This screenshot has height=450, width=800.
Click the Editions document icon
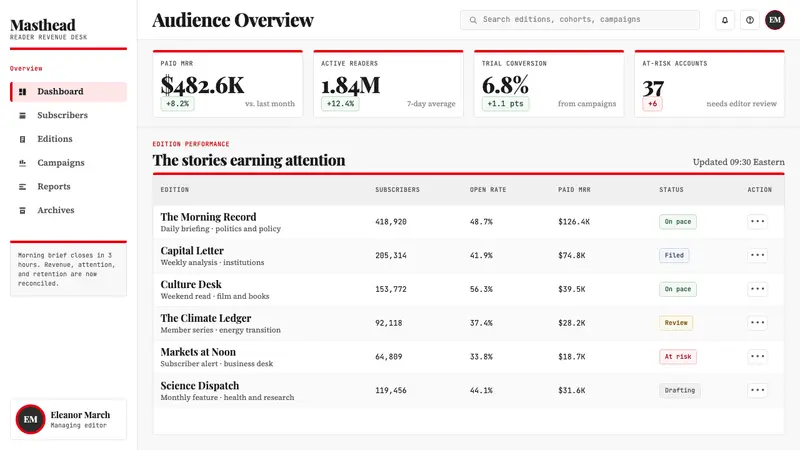coord(22,139)
